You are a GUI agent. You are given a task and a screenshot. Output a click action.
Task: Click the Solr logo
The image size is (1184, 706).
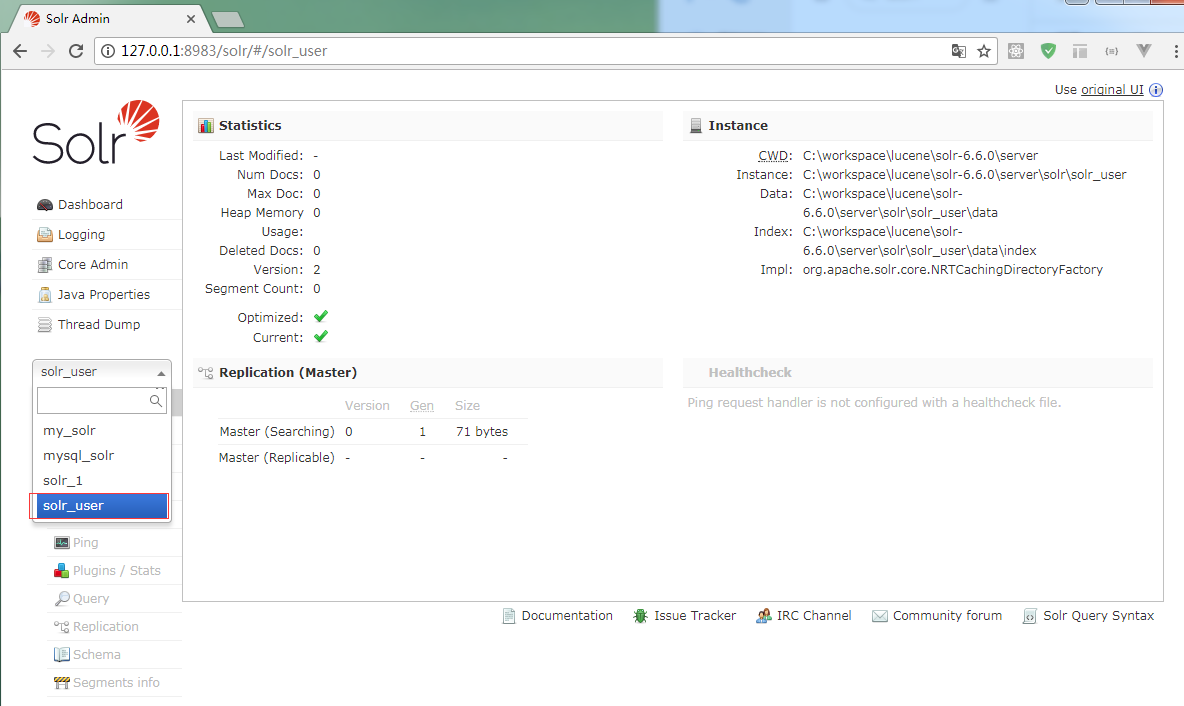(x=96, y=133)
